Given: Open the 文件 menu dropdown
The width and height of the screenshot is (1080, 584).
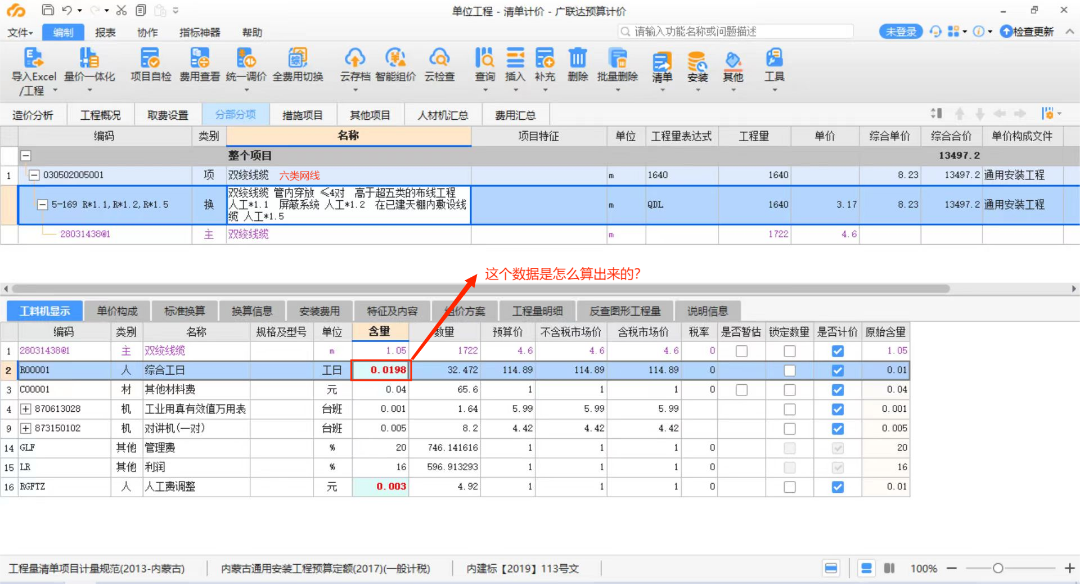Looking at the screenshot, I should [20, 32].
